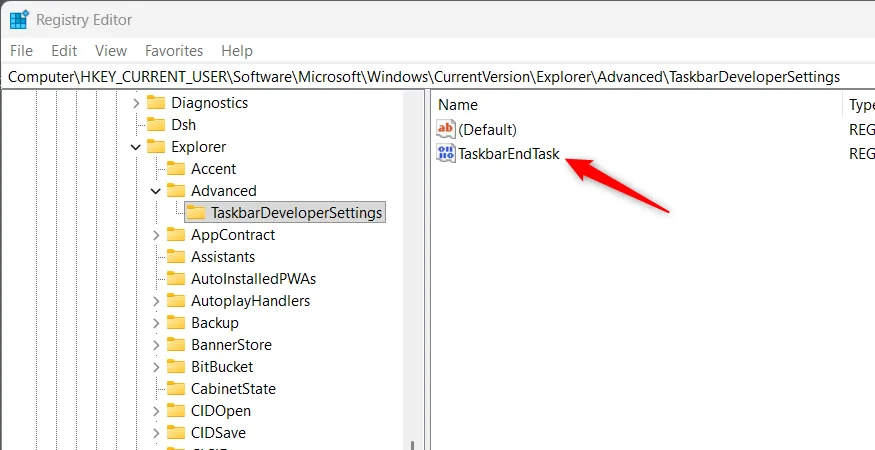Click the (Default) string value icon
Image resolution: width=875 pixels, height=450 pixels.
click(x=446, y=130)
